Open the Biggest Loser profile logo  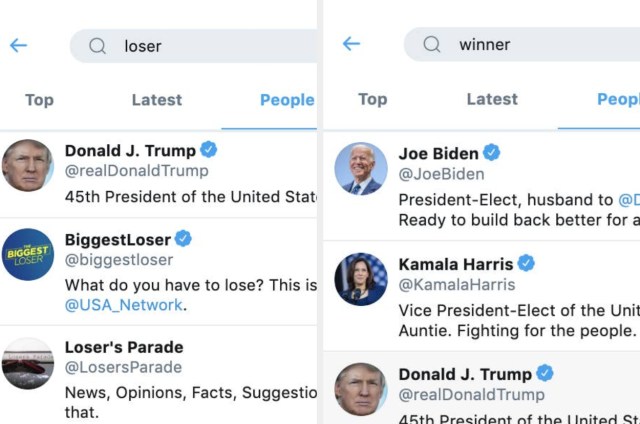coord(28,255)
